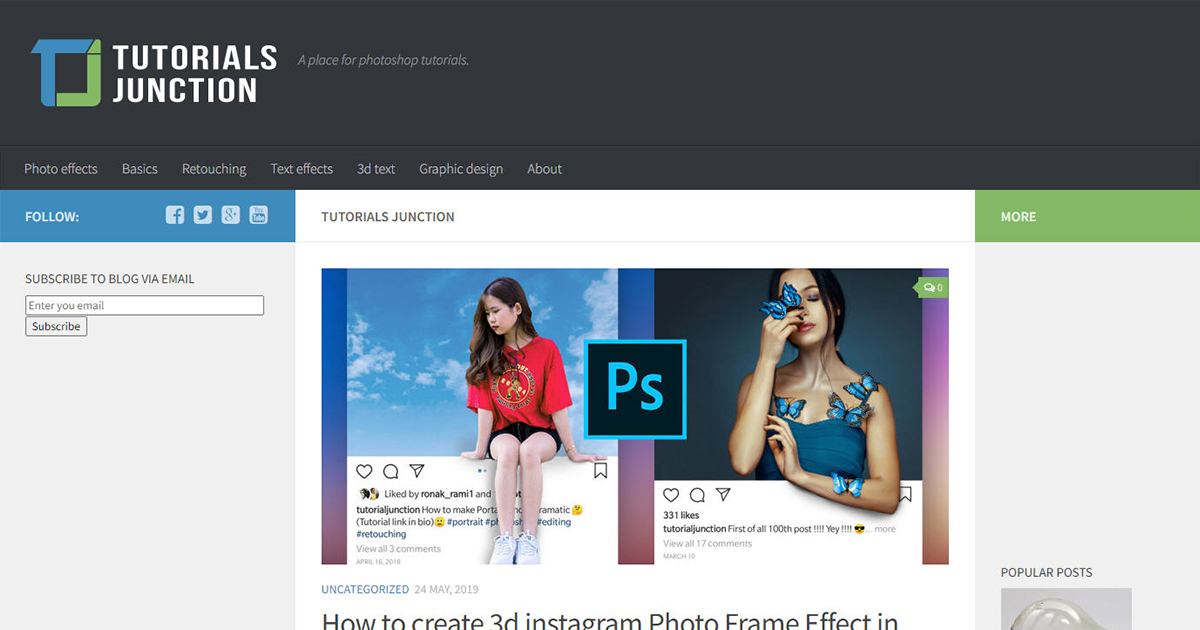Select Graphic design from the navigation
This screenshot has height=630, width=1200.
point(461,168)
